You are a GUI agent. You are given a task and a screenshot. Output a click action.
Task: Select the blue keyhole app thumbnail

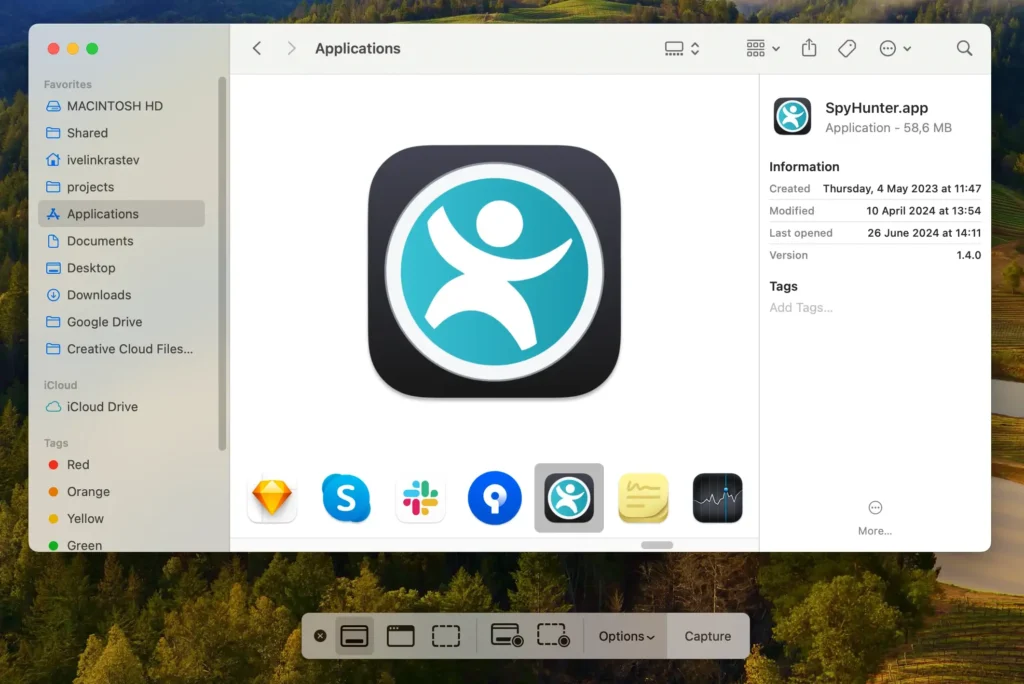click(494, 498)
